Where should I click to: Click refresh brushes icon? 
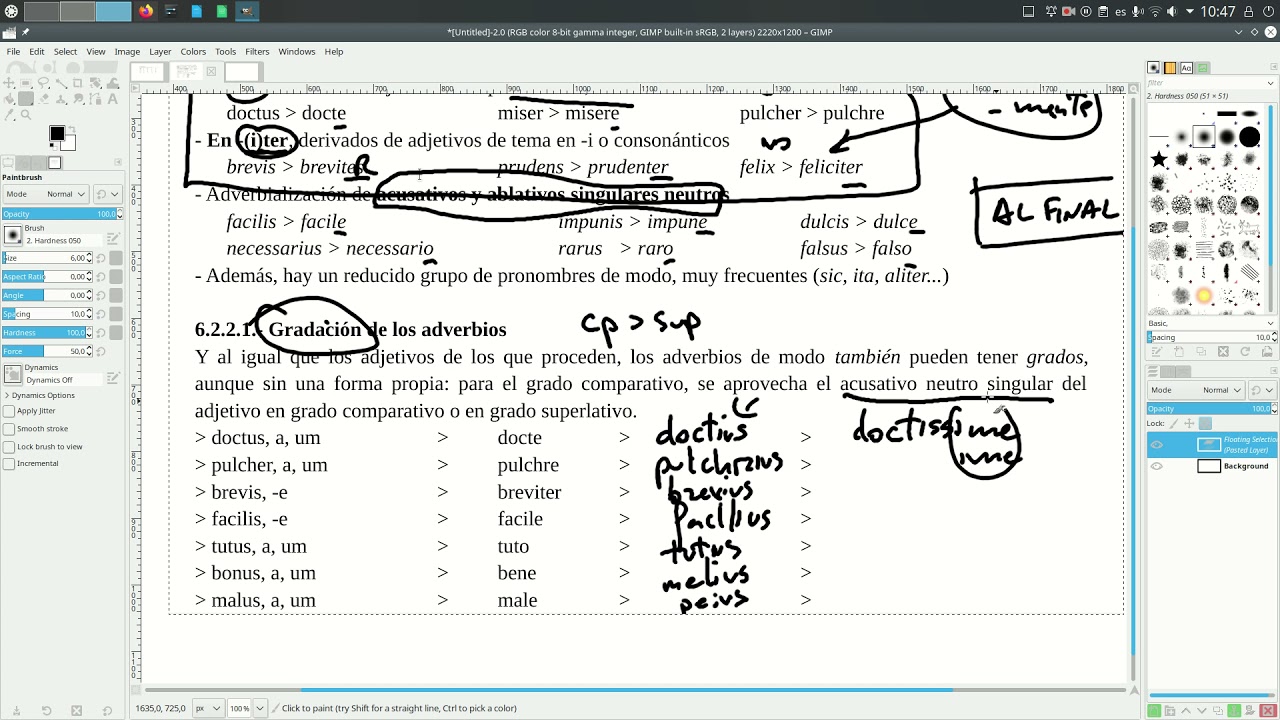(1245, 352)
